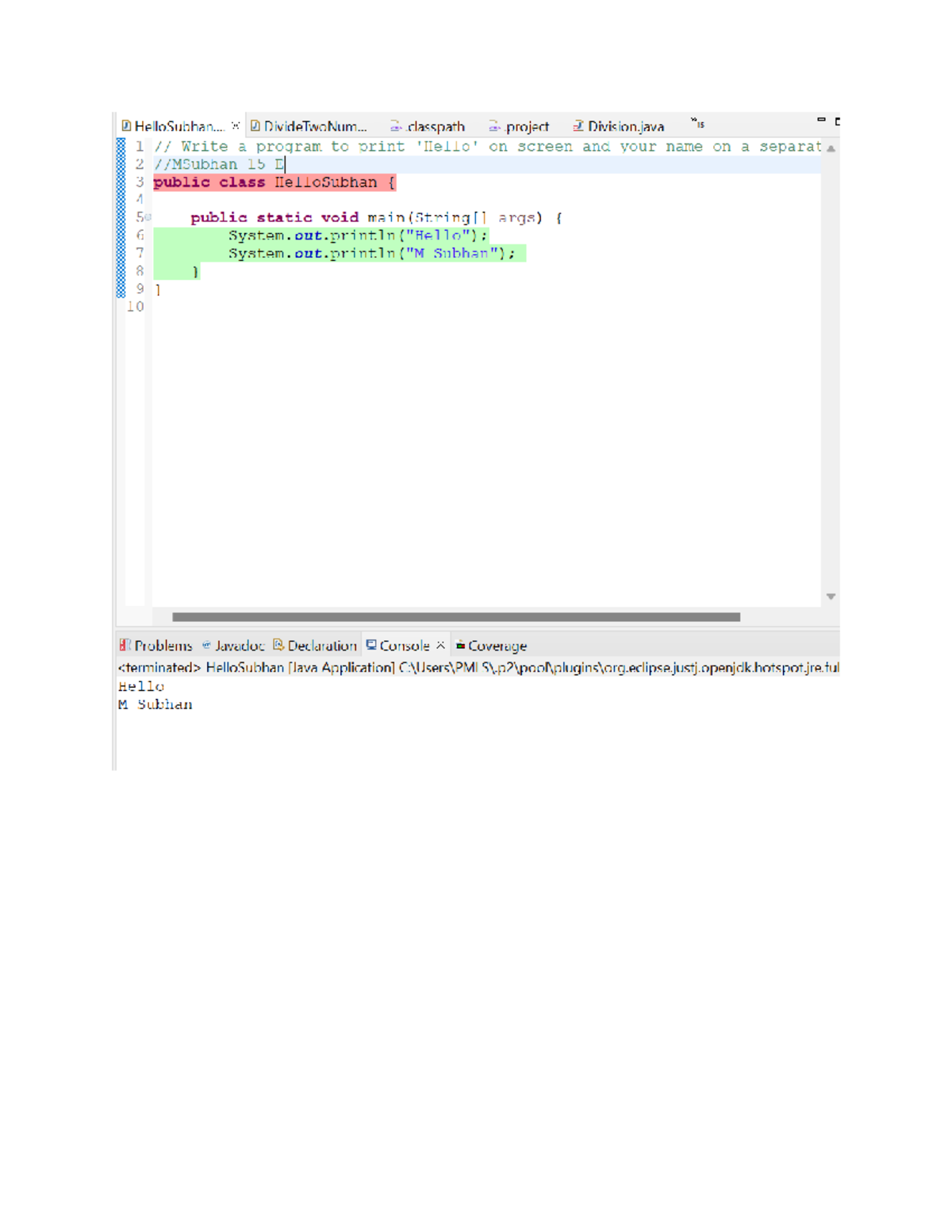Image resolution: width=952 pixels, height=1232 pixels.
Task: Close the Console view
Action: pyautogui.click(x=440, y=645)
